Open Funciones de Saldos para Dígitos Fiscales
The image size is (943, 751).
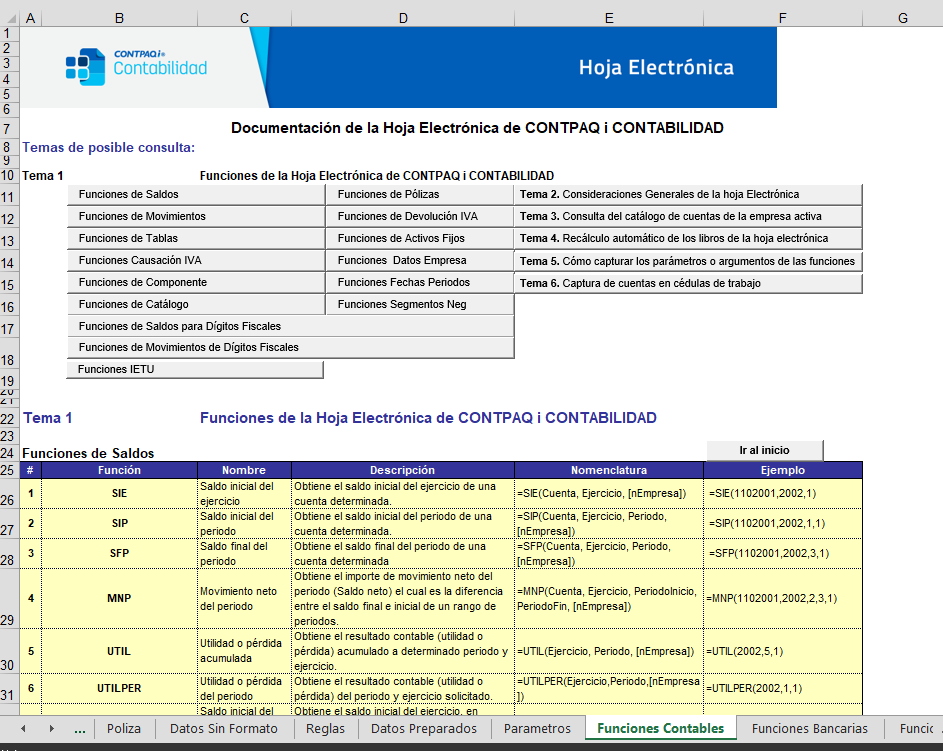(290, 326)
